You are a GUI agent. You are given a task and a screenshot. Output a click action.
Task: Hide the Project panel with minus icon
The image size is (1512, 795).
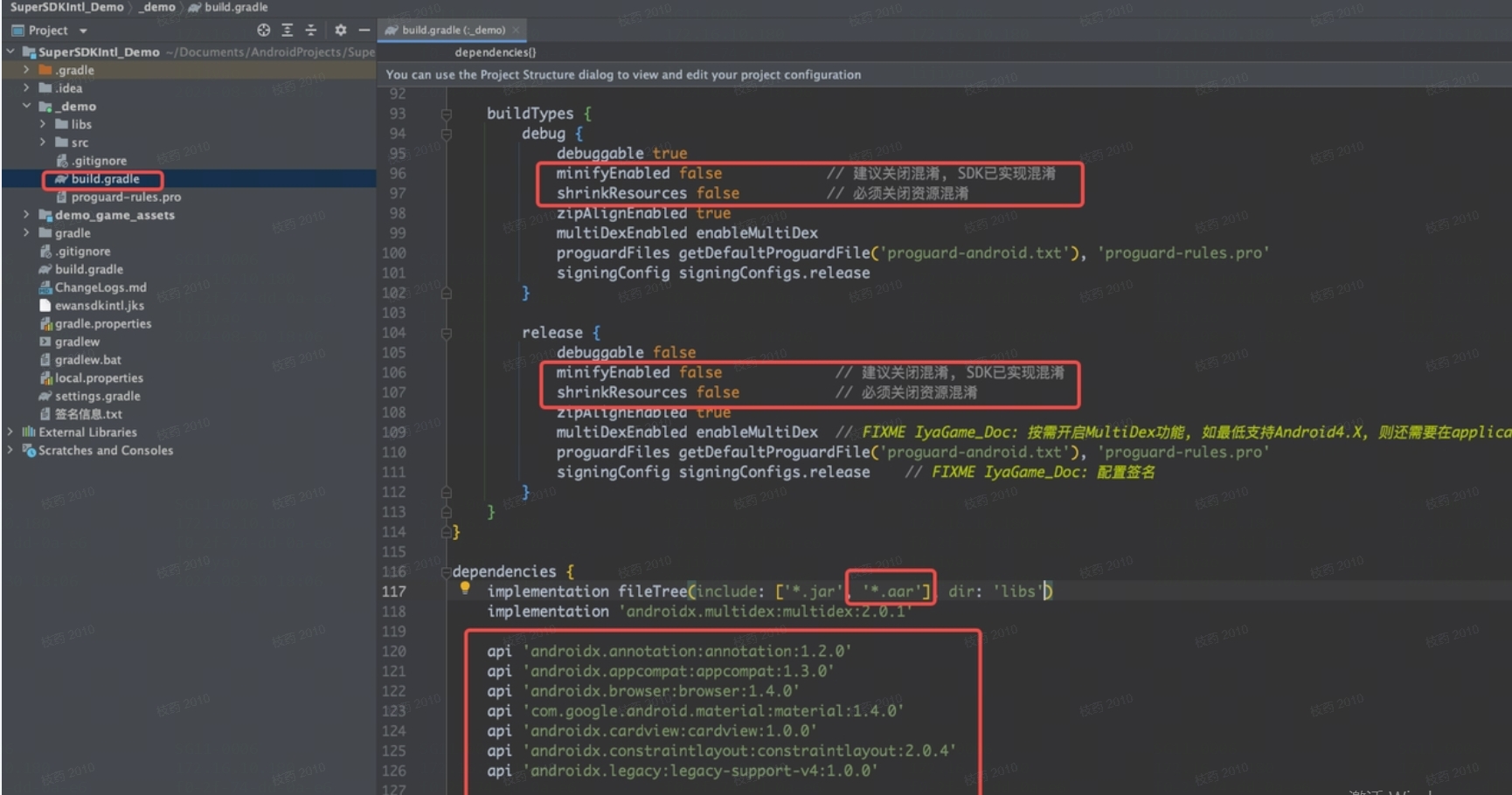pos(364,30)
